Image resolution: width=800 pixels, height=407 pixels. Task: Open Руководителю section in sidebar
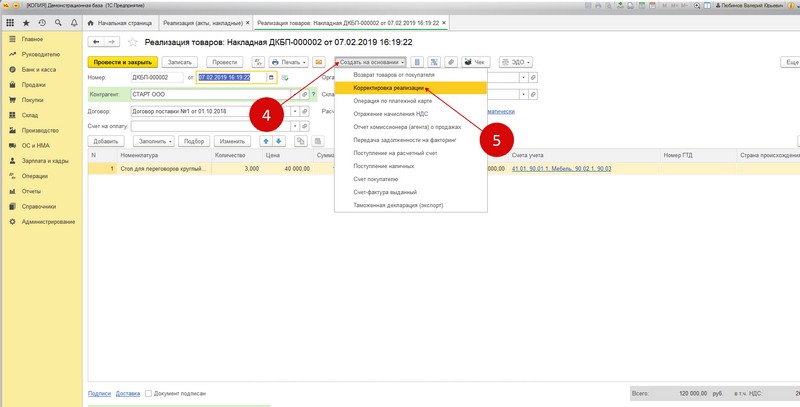(x=41, y=55)
